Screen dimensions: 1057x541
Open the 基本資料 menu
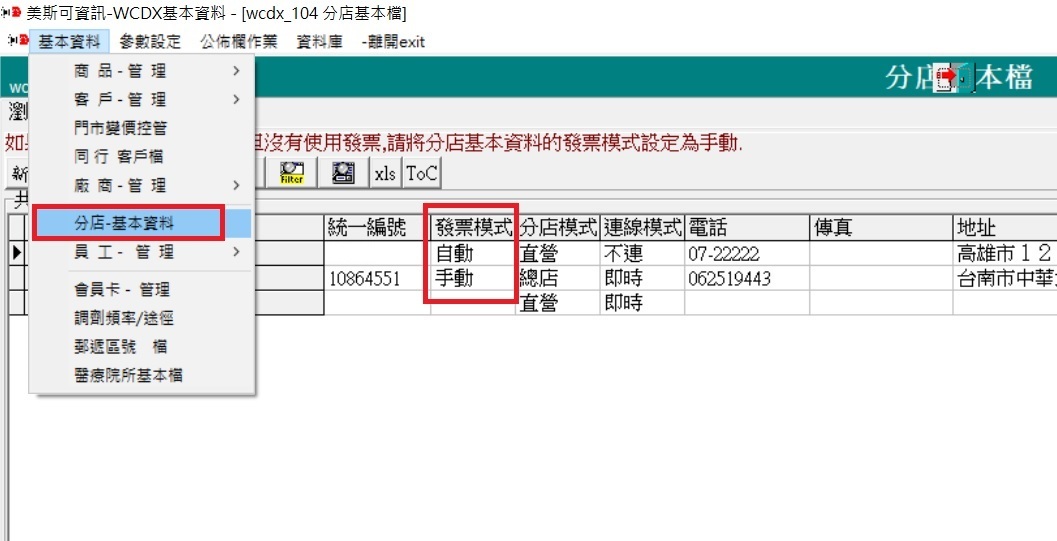(69, 42)
